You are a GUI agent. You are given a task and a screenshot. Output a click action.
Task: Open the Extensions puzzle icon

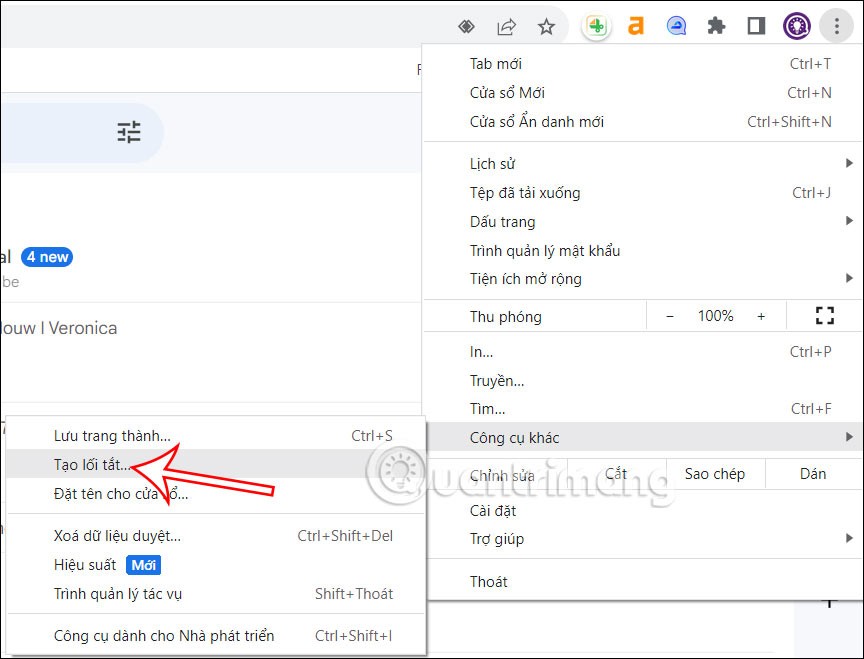click(x=716, y=26)
